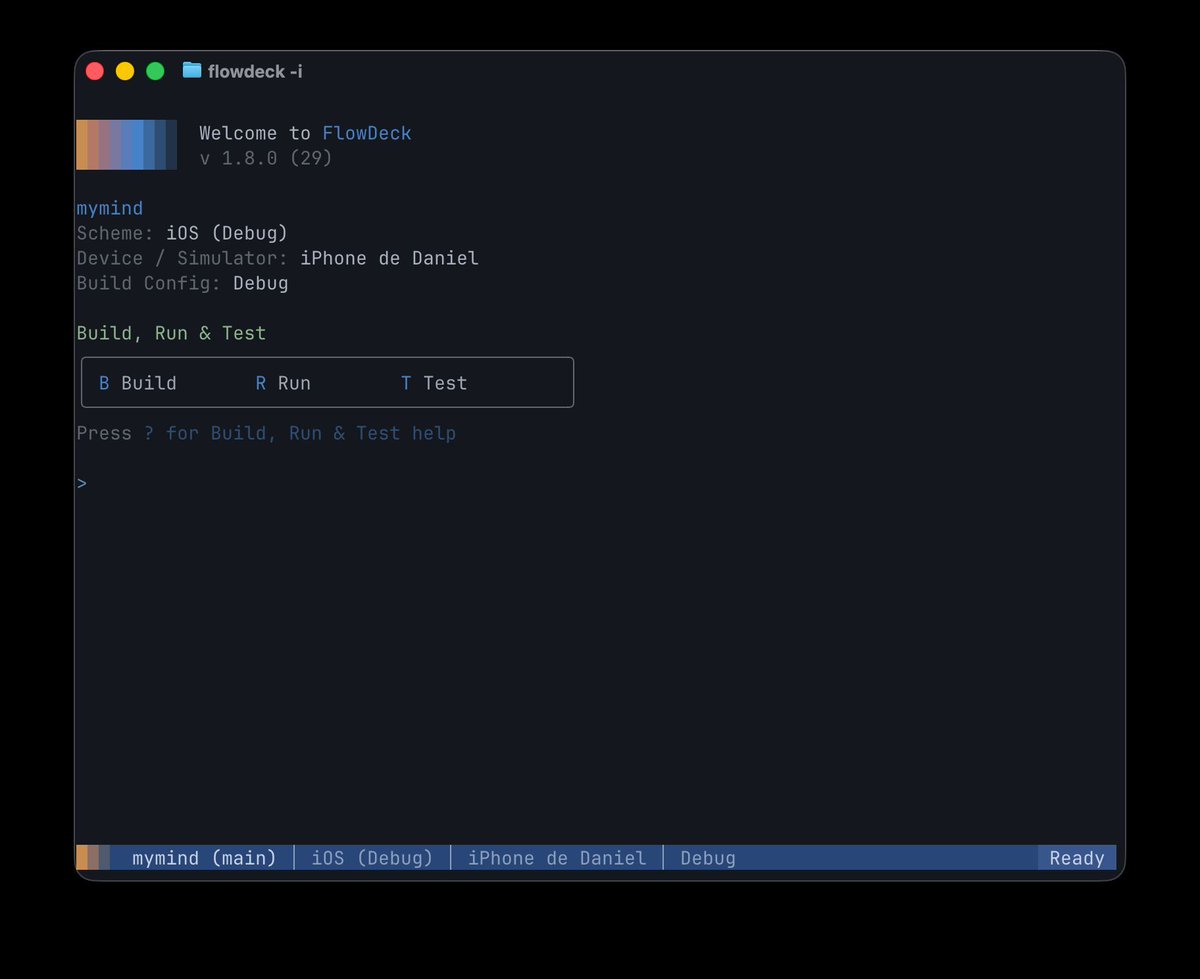The width and height of the screenshot is (1200, 979).
Task: Click the command prompt > input line
Action: tap(82, 483)
